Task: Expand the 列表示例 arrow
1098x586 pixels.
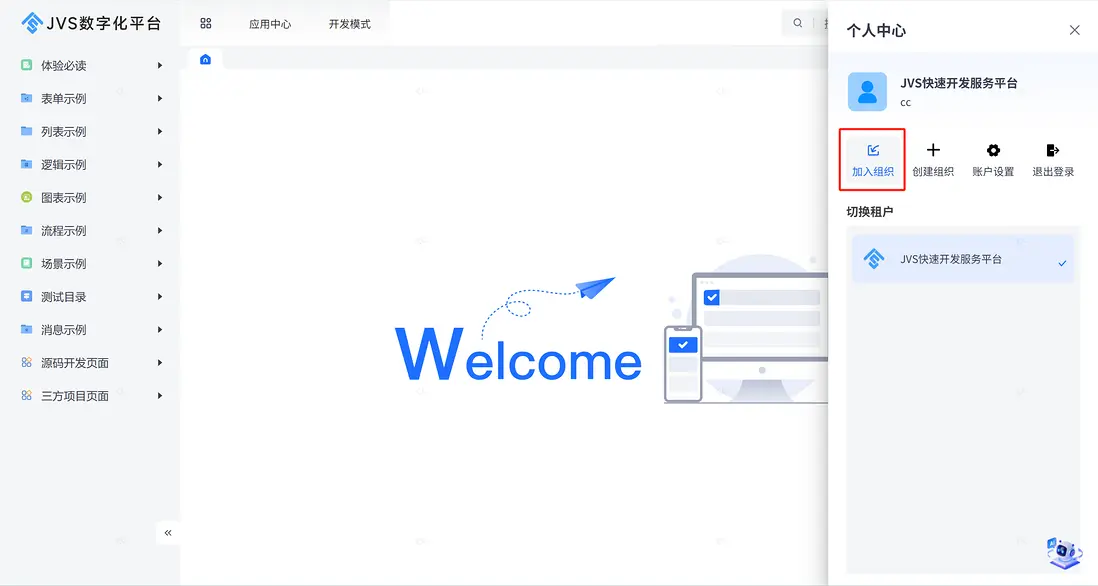Action: pos(160,131)
